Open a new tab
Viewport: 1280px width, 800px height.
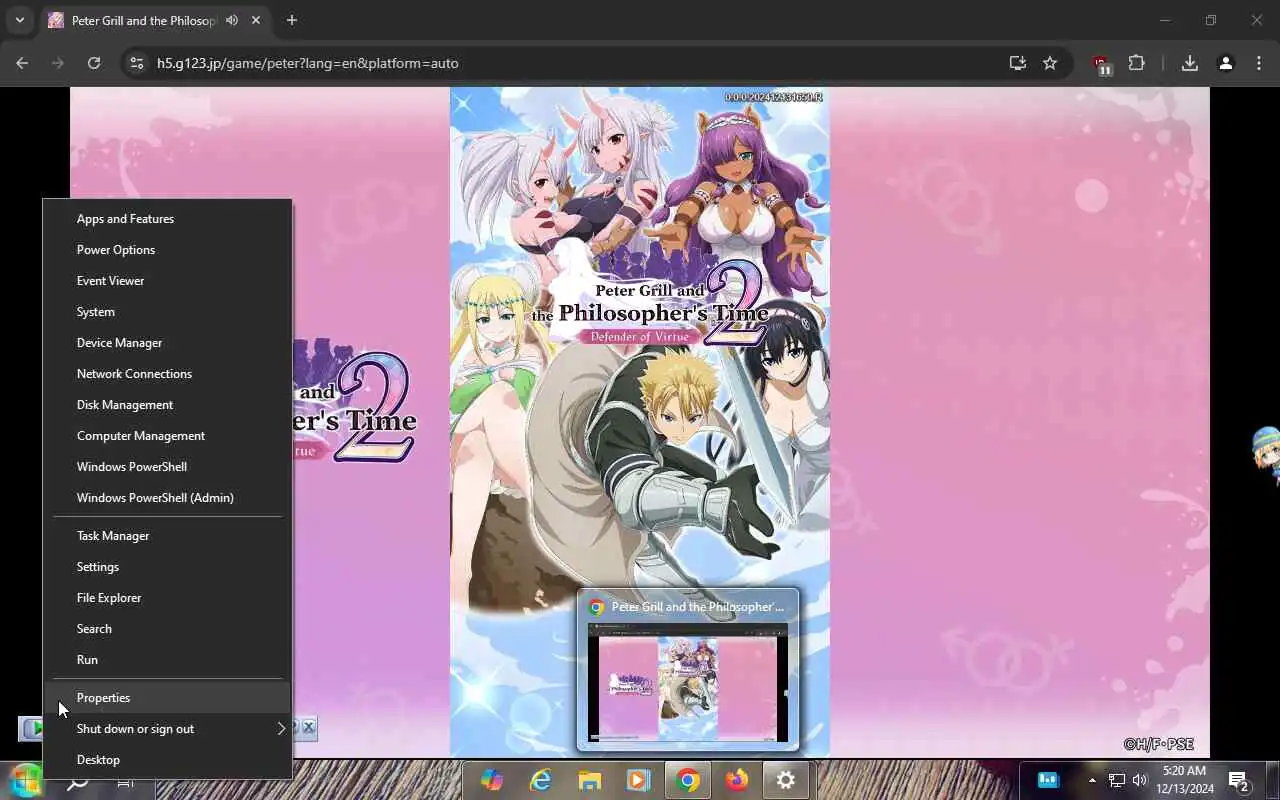tap(292, 20)
